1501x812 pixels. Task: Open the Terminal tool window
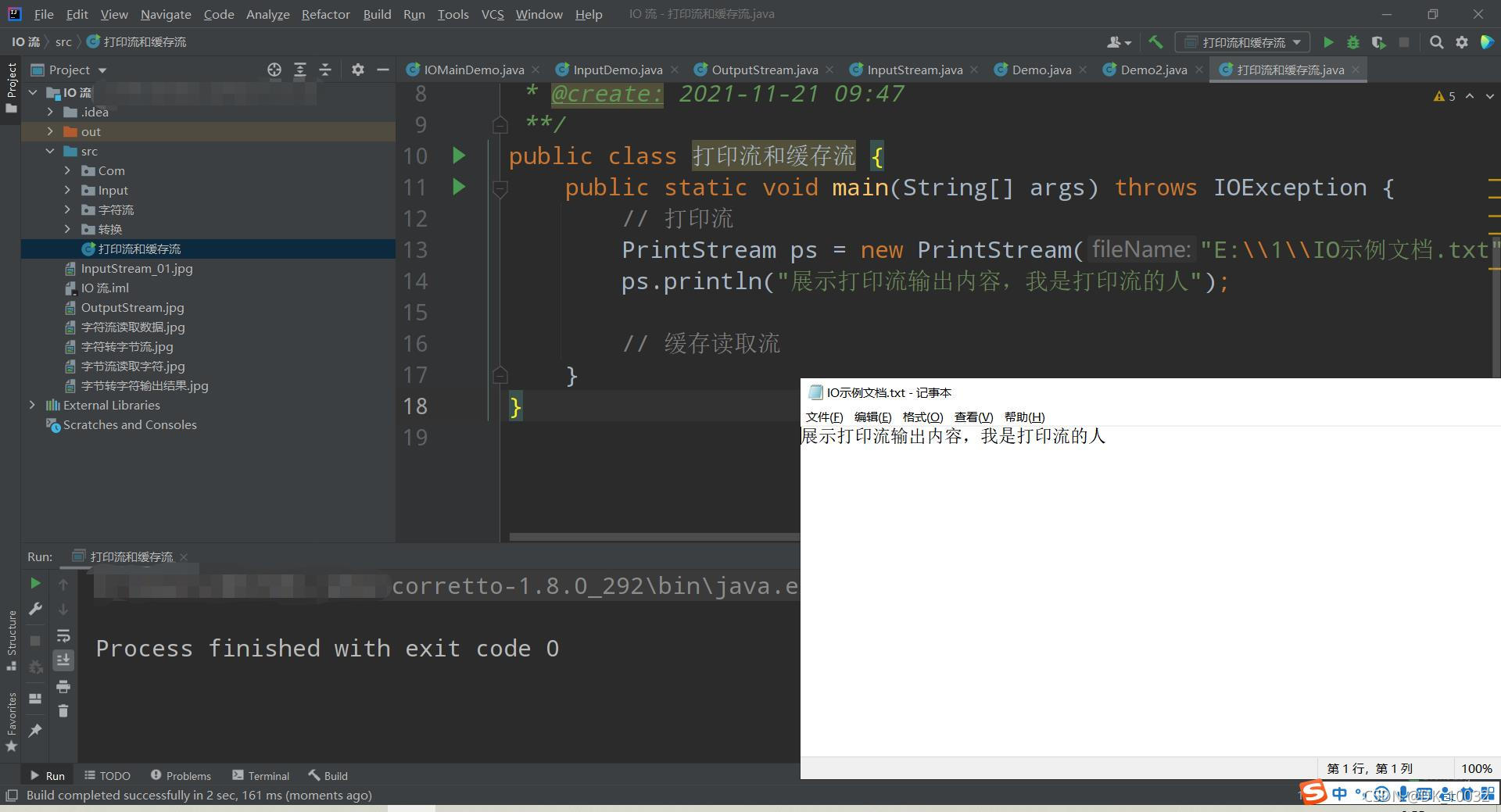260,775
